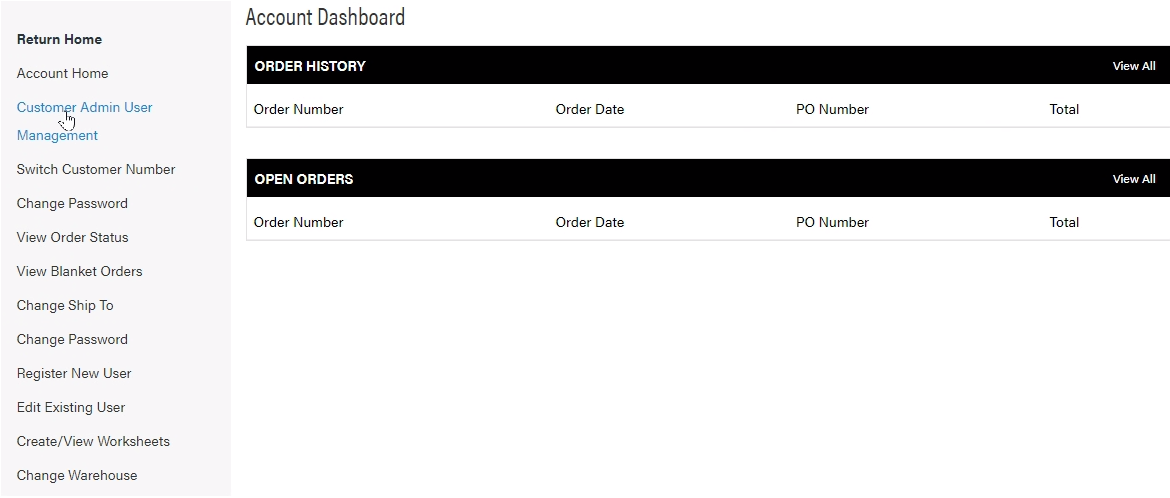Image resolution: width=1170 pixels, height=498 pixels.
Task: Select Edit Existing User
Action: (71, 407)
